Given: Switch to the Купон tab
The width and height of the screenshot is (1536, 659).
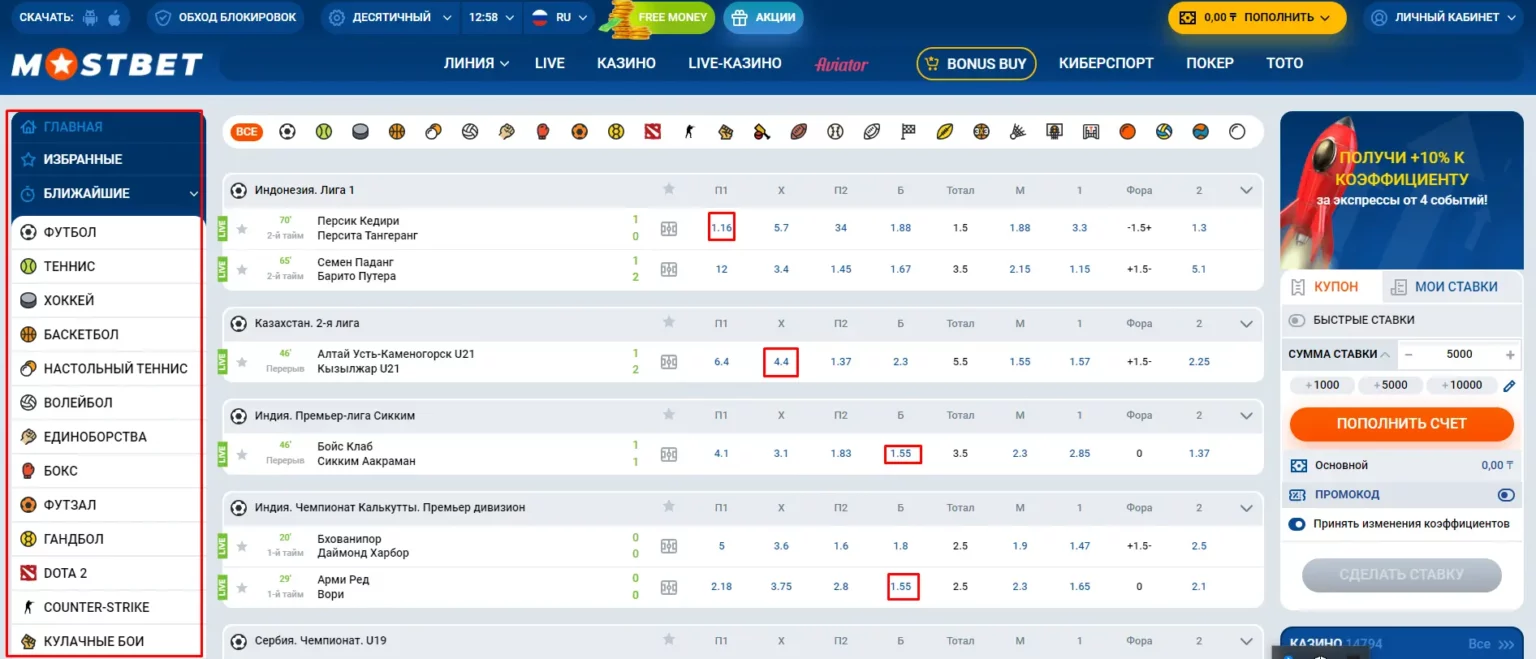Looking at the screenshot, I should tap(1332, 287).
